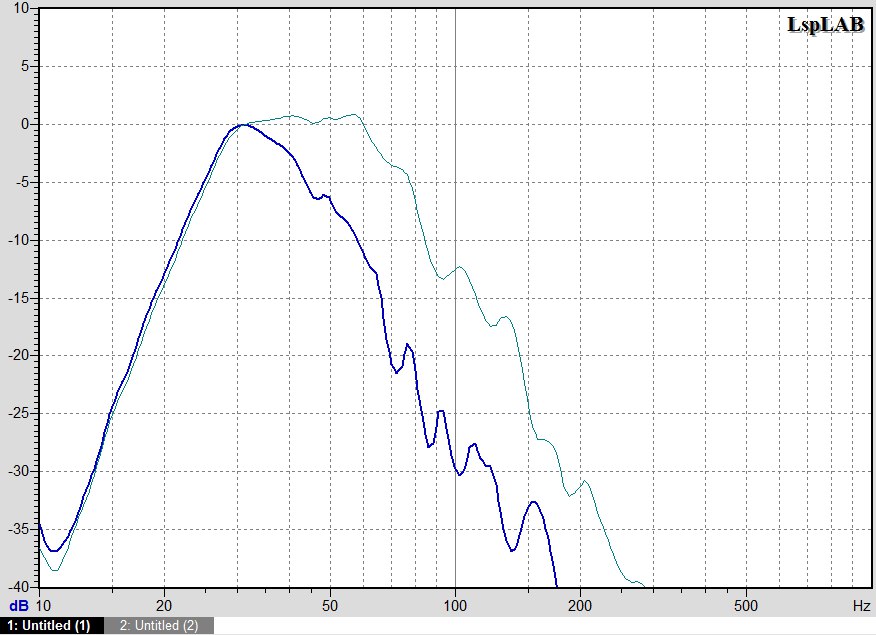Click the dB axis unit label
The height and width of the screenshot is (635, 876).
click(18, 606)
